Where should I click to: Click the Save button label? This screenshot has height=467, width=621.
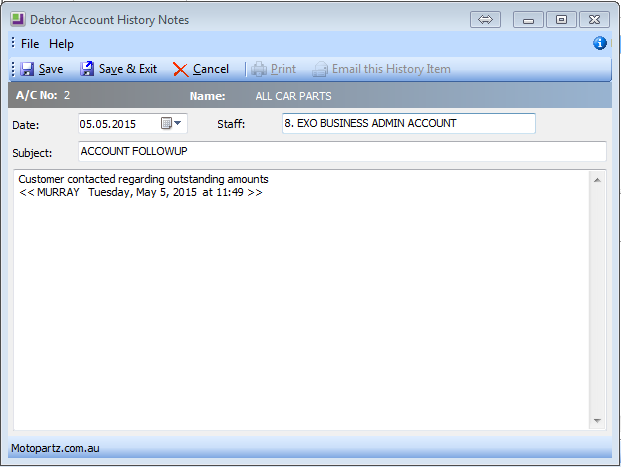[x=51, y=69]
